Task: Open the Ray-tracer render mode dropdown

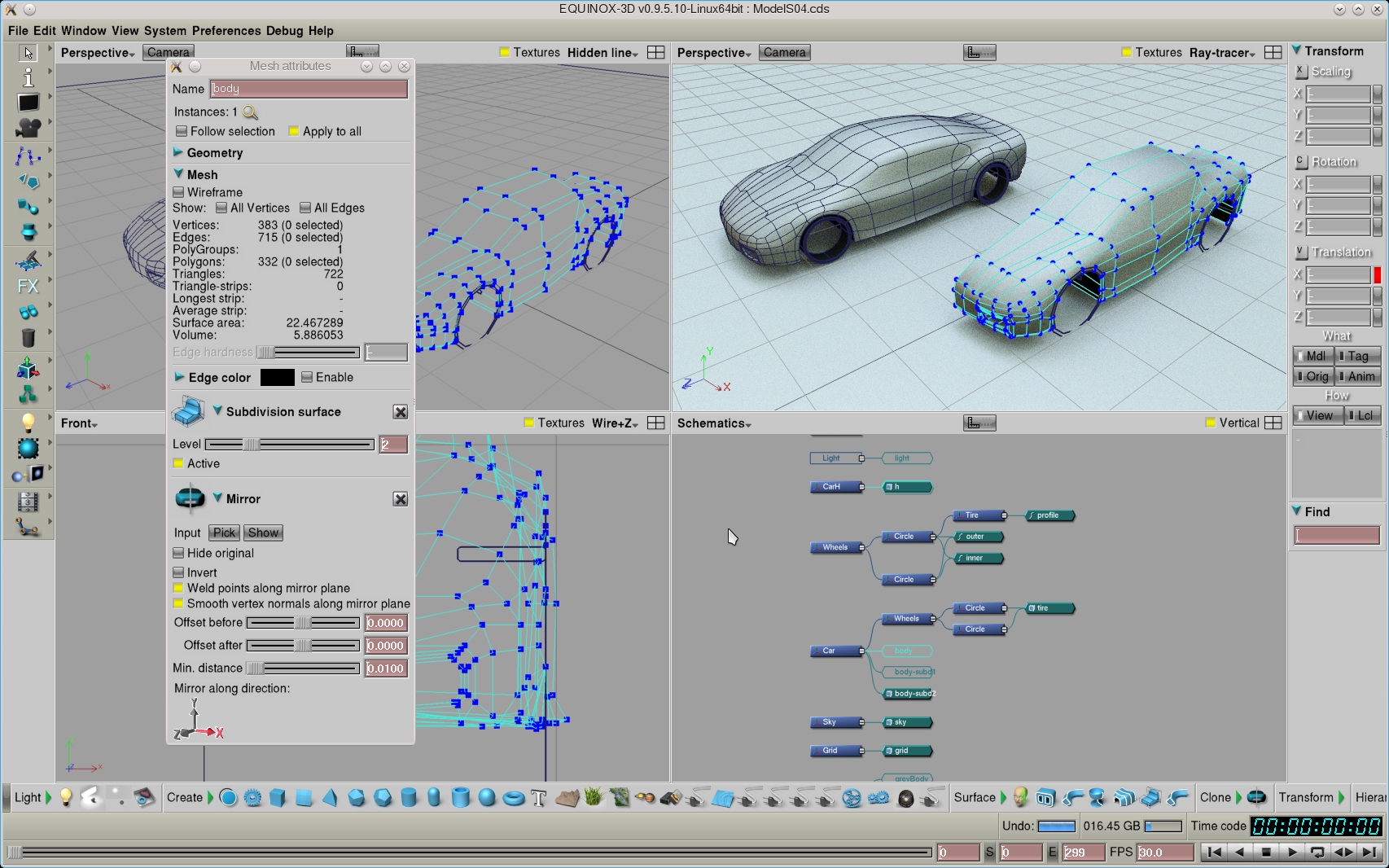Action: point(1221,53)
